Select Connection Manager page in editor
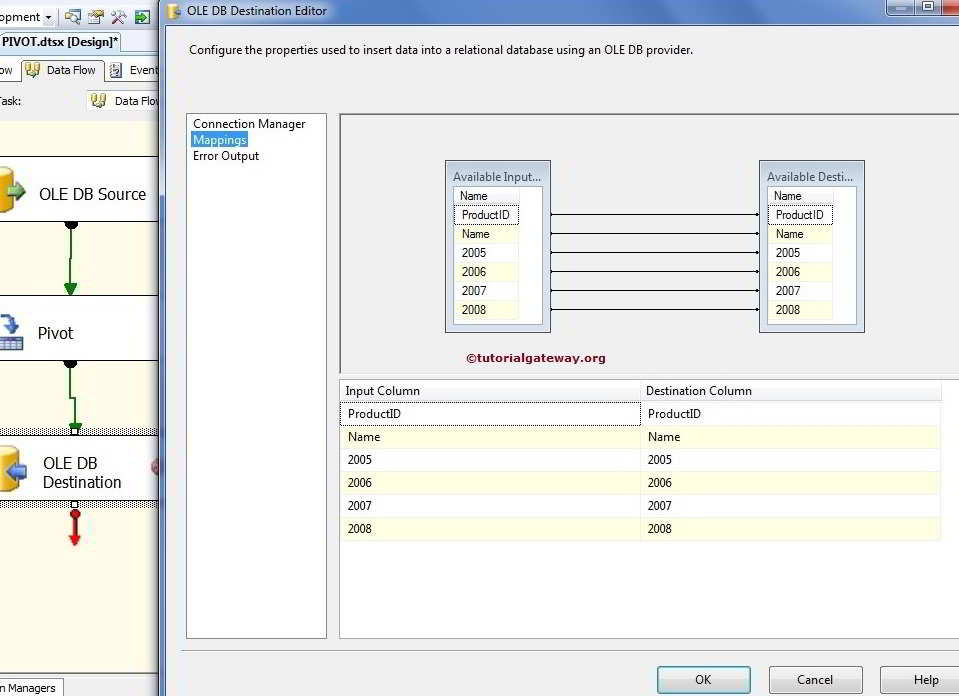959x696 pixels. (249, 124)
